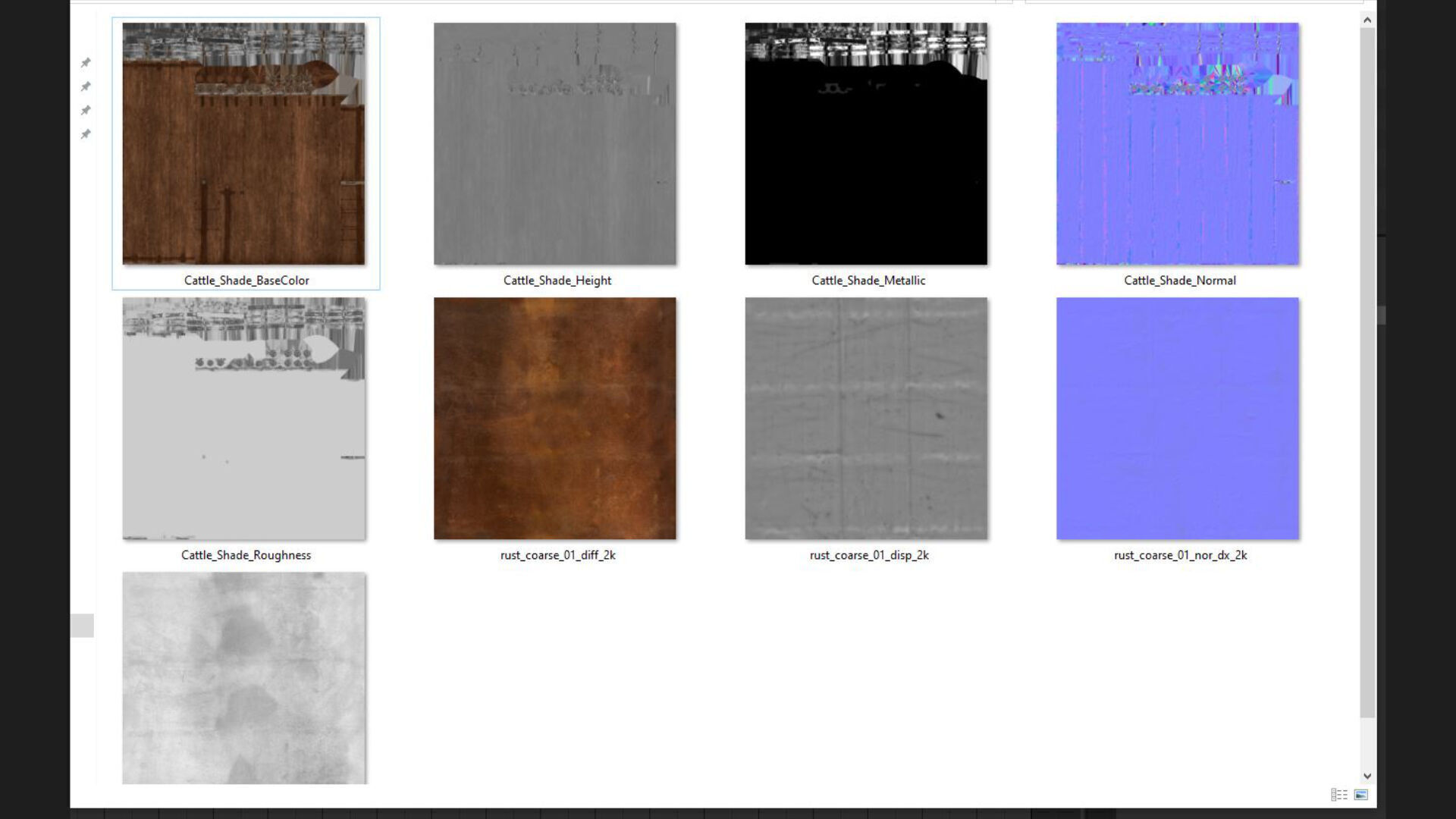
Task: Click the vertical scrollbar thumb
Action: click(x=1367, y=372)
